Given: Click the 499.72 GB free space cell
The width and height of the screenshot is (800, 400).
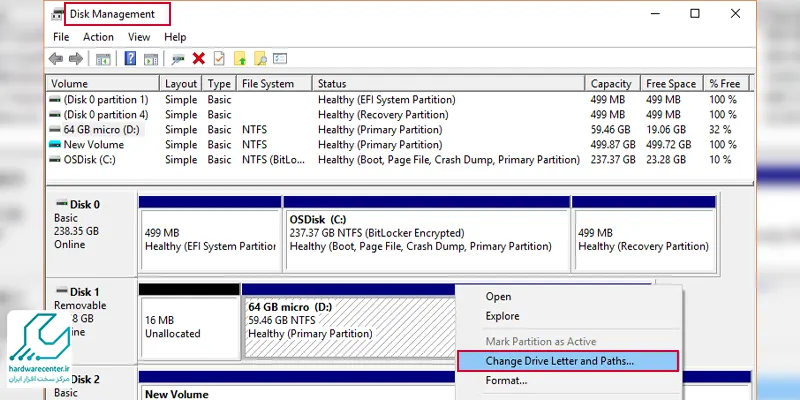Looking at the screenshot, I should (669, 145).
